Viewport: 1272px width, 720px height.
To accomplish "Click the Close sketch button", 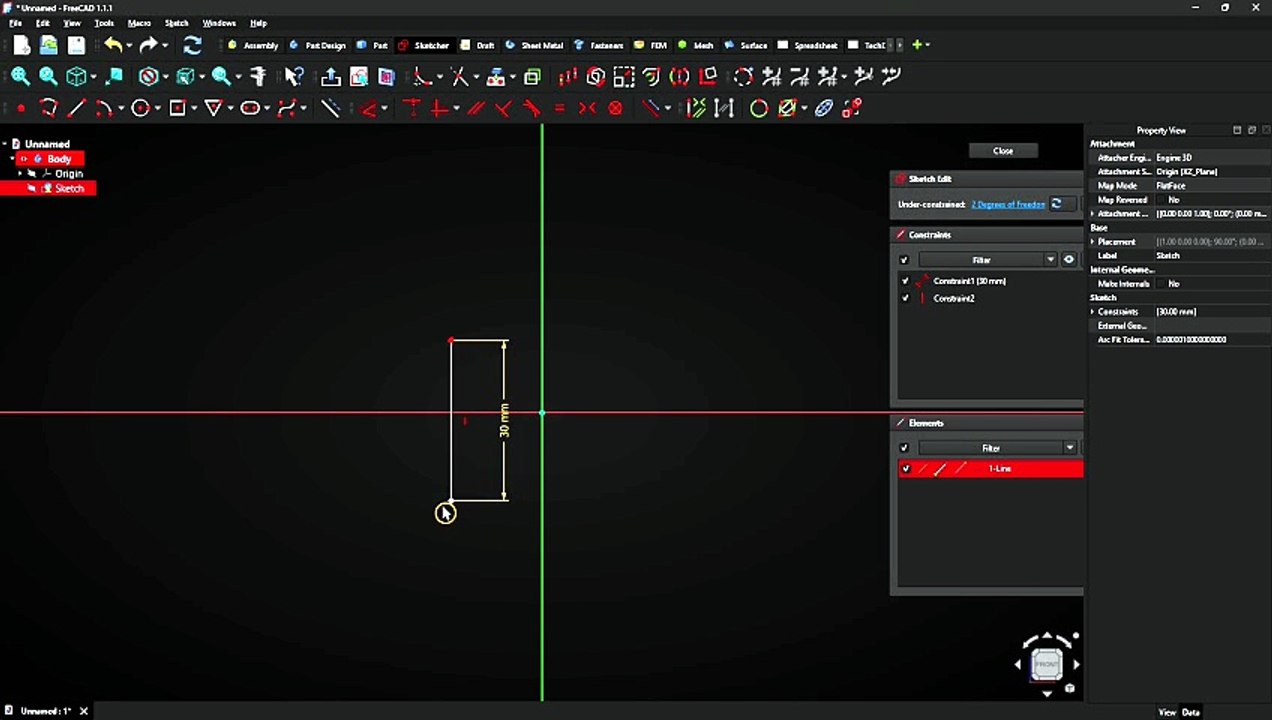I will pyautogui.click(x=1003, y=151).
